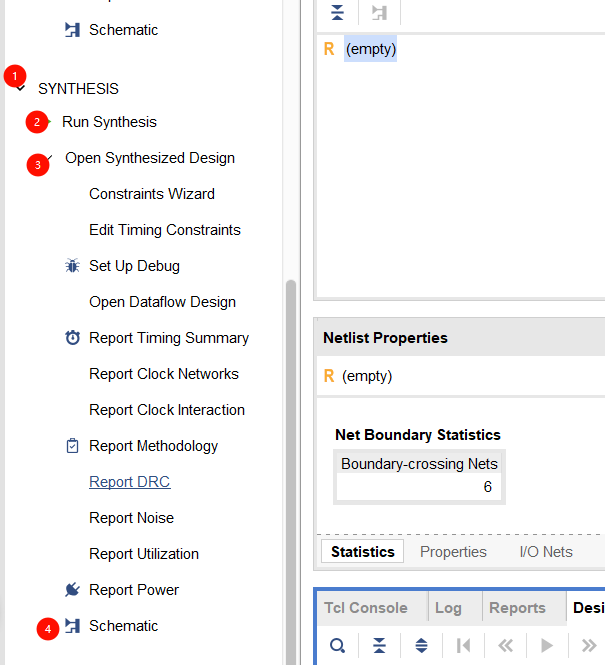Click the clipboard icon next to Report Methodology
This screenshot has width=605, height=665.
[x=72, y=446]
